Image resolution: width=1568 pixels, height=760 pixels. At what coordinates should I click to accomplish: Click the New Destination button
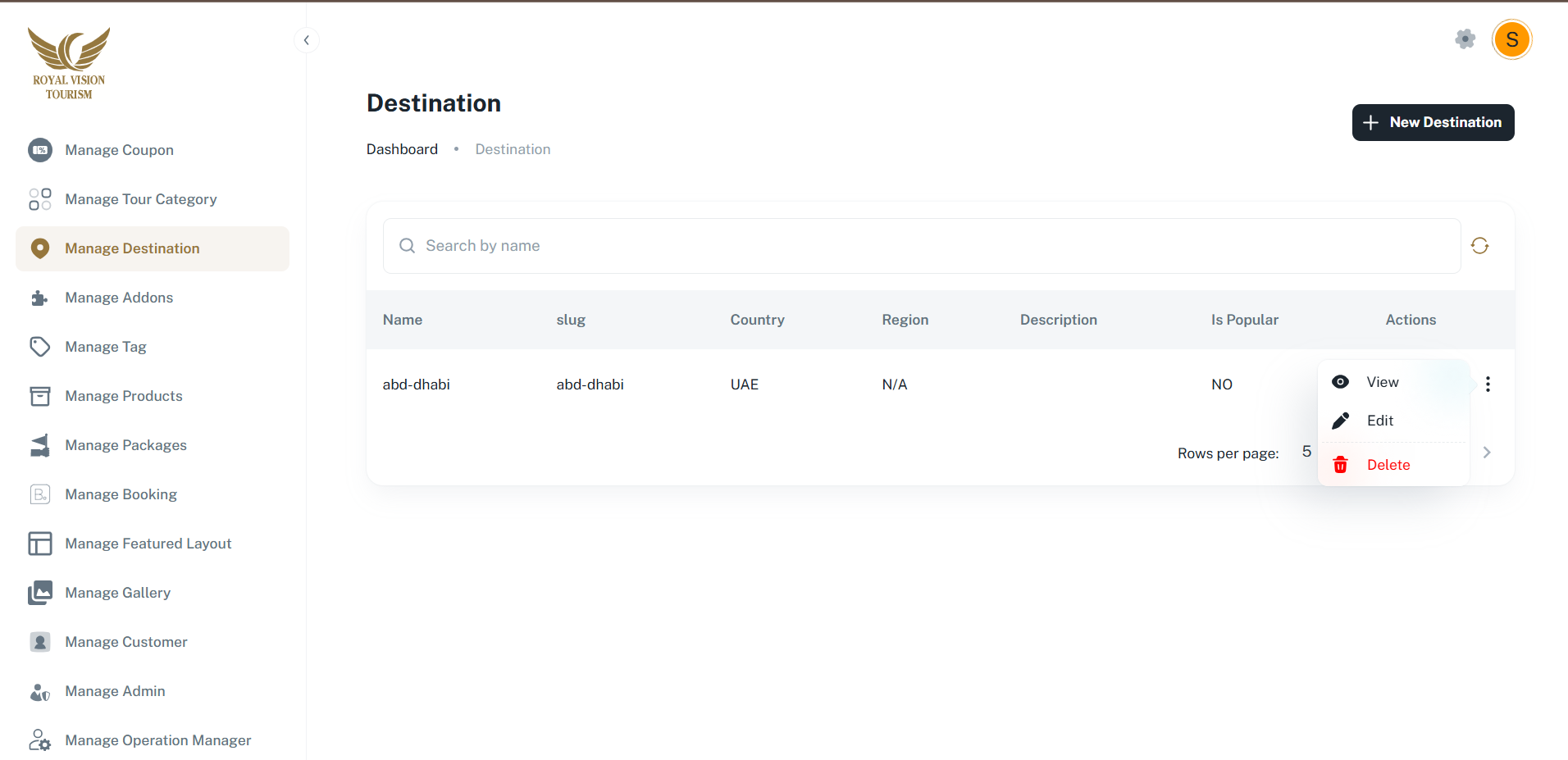[x=1433, y=122]
